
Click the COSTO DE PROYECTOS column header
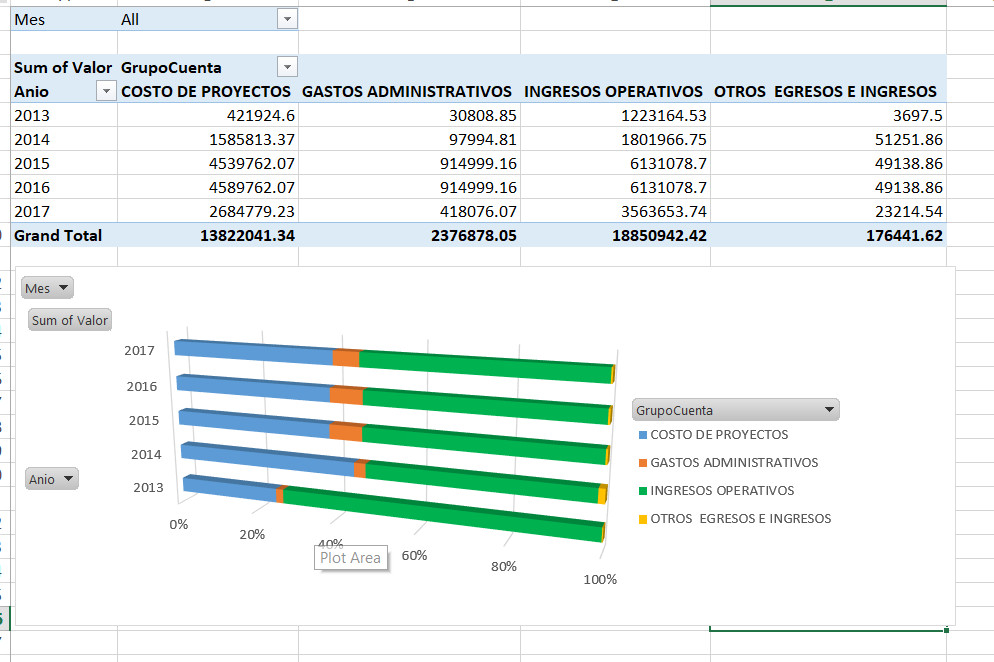click(206, 91)
